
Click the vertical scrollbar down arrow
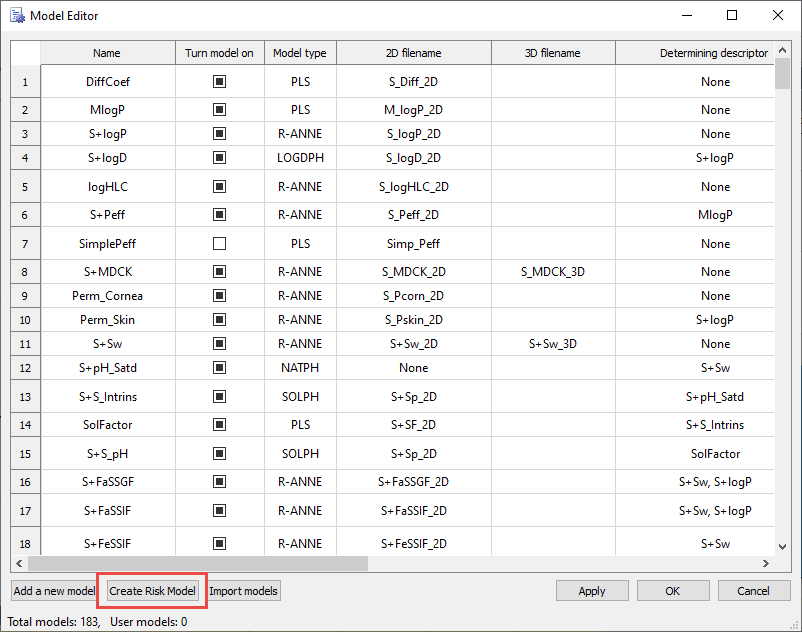pyautogui.click(x=783, y=547)
